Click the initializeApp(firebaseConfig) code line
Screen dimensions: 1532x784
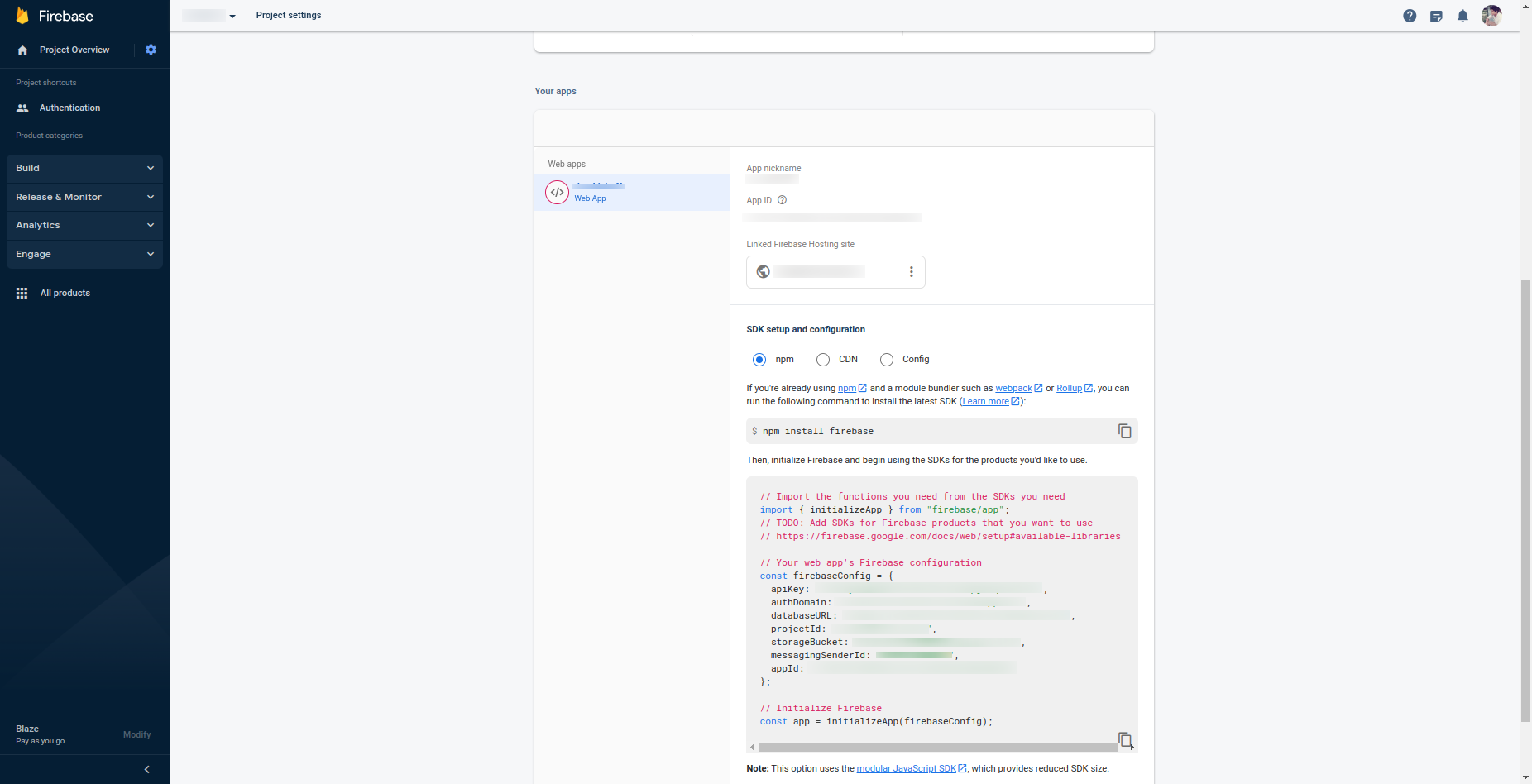tap(876, 722)
